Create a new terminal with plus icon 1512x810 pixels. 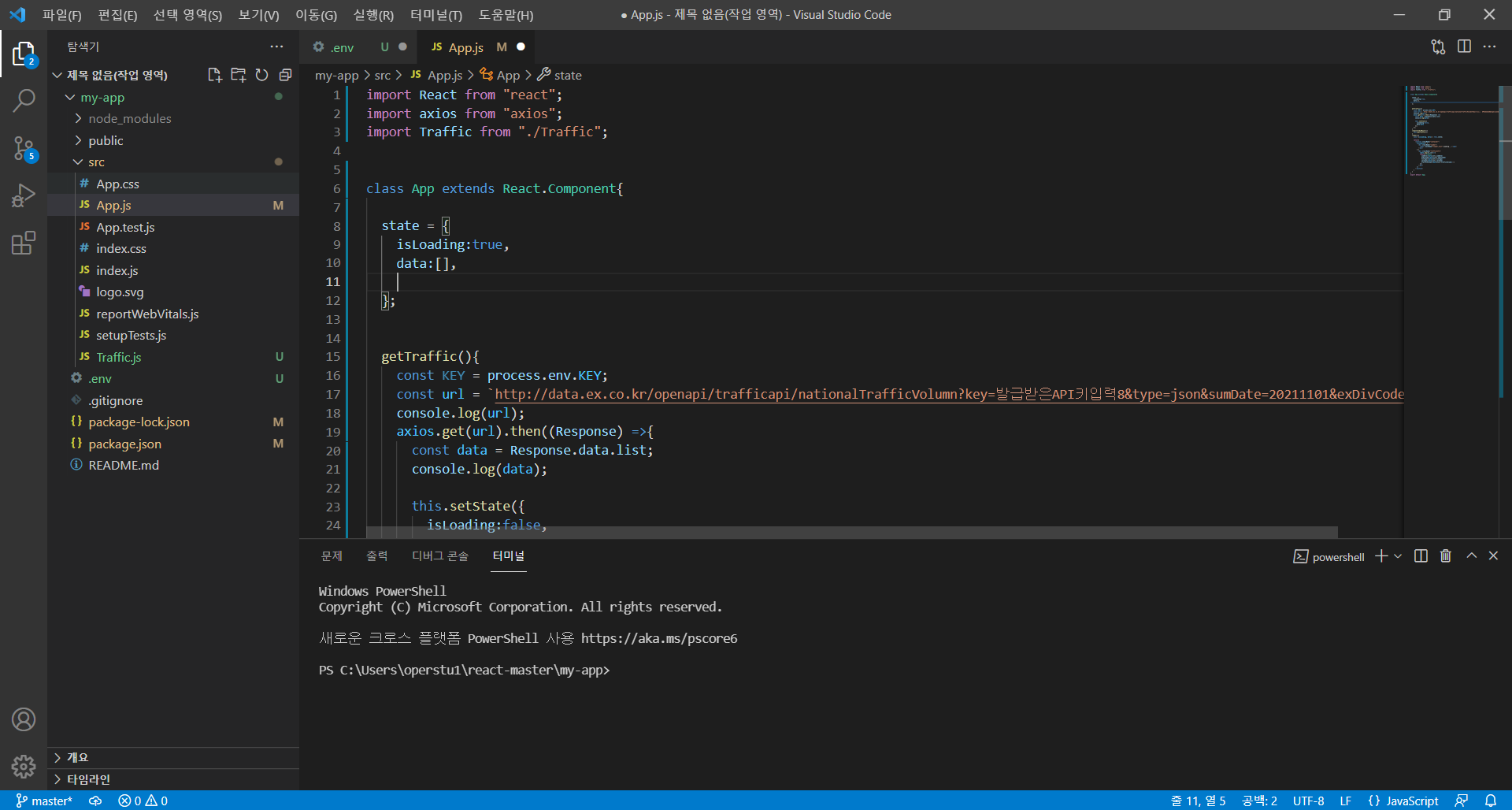click(1381, 556)
